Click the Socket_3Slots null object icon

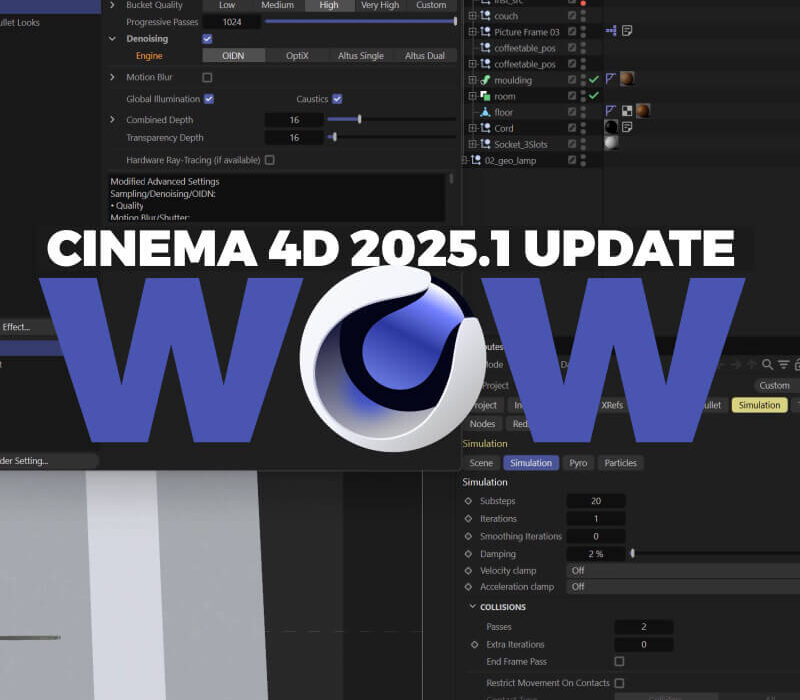pyautogui.click(x=485, y=144)
